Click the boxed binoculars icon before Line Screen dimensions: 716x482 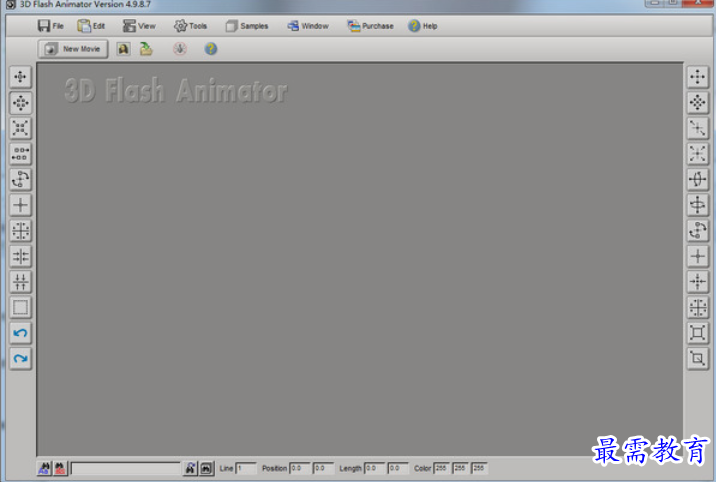pyautogui.click(x=206, y=468)
